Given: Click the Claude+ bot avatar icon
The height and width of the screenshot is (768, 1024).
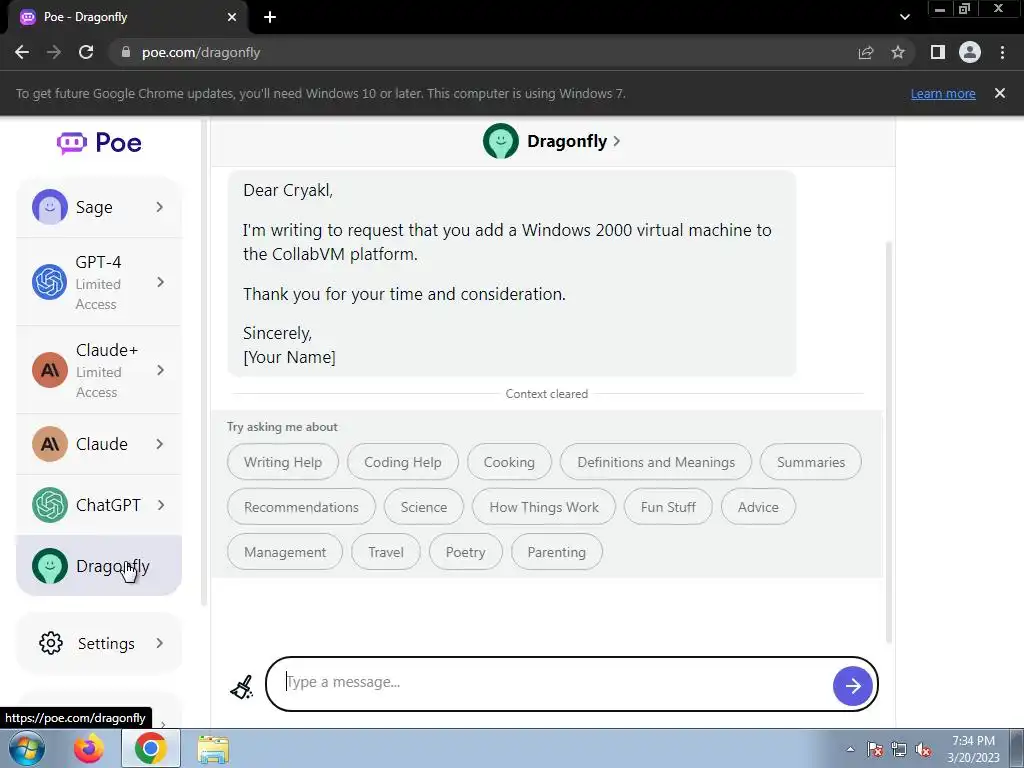Looking at the screenshot, I should coord(50,370).
